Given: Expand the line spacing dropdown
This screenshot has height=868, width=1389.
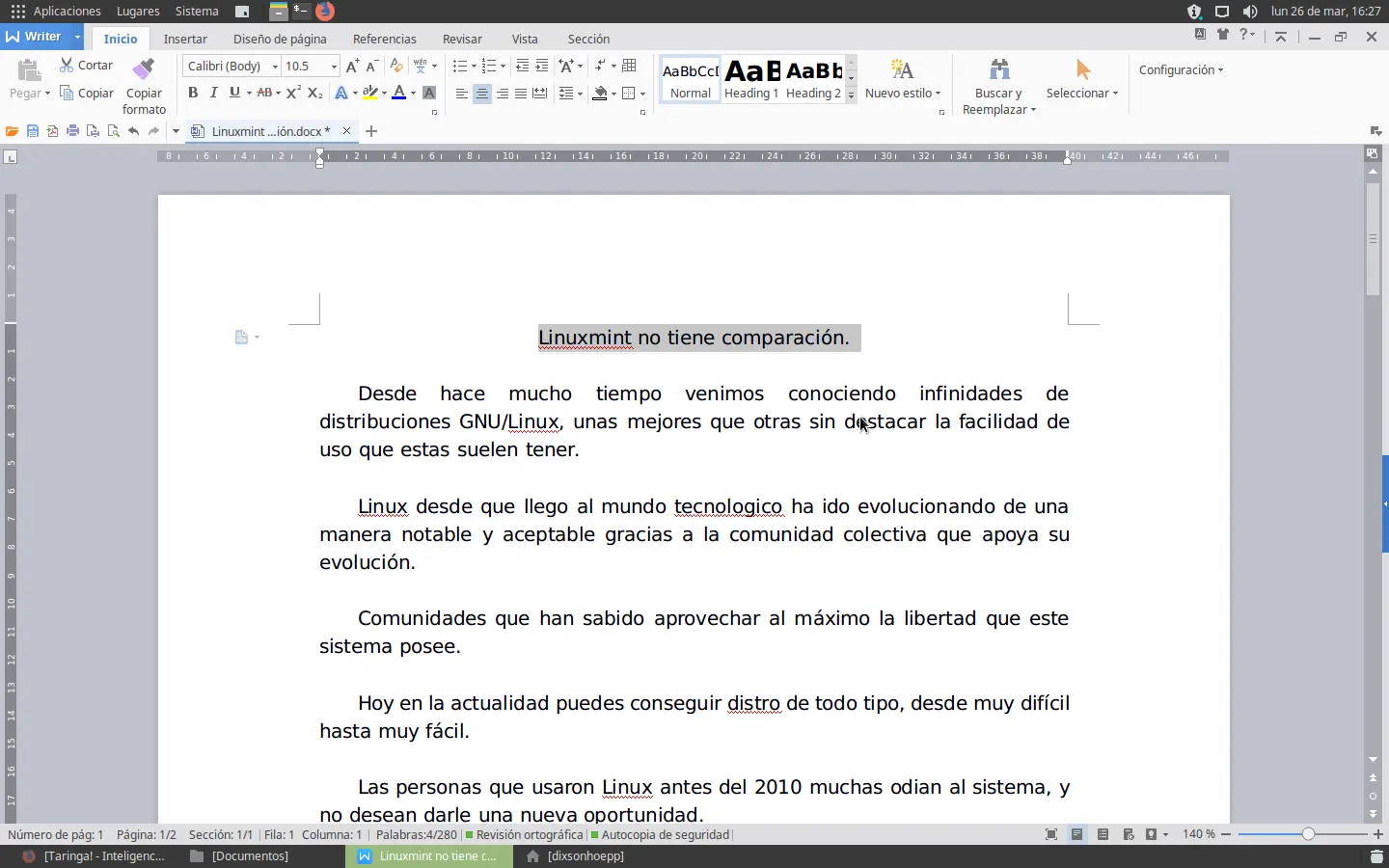Looking at the screenshot, I should pyautogui.click(x=580, y=93).
